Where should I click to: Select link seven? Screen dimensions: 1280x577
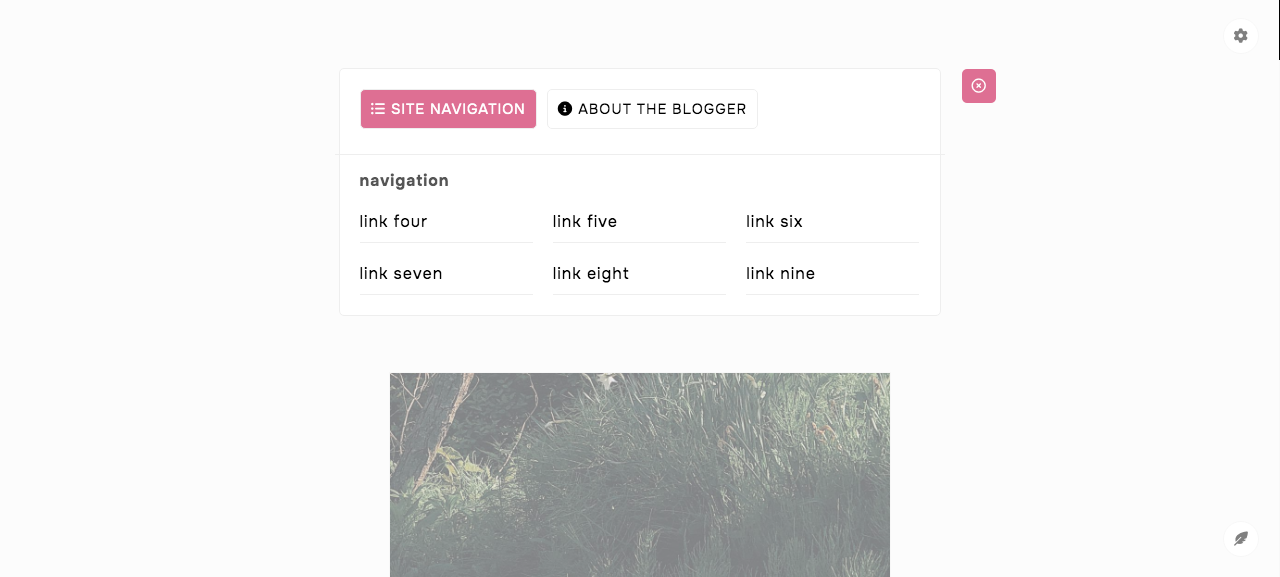[x=401, y=273]
